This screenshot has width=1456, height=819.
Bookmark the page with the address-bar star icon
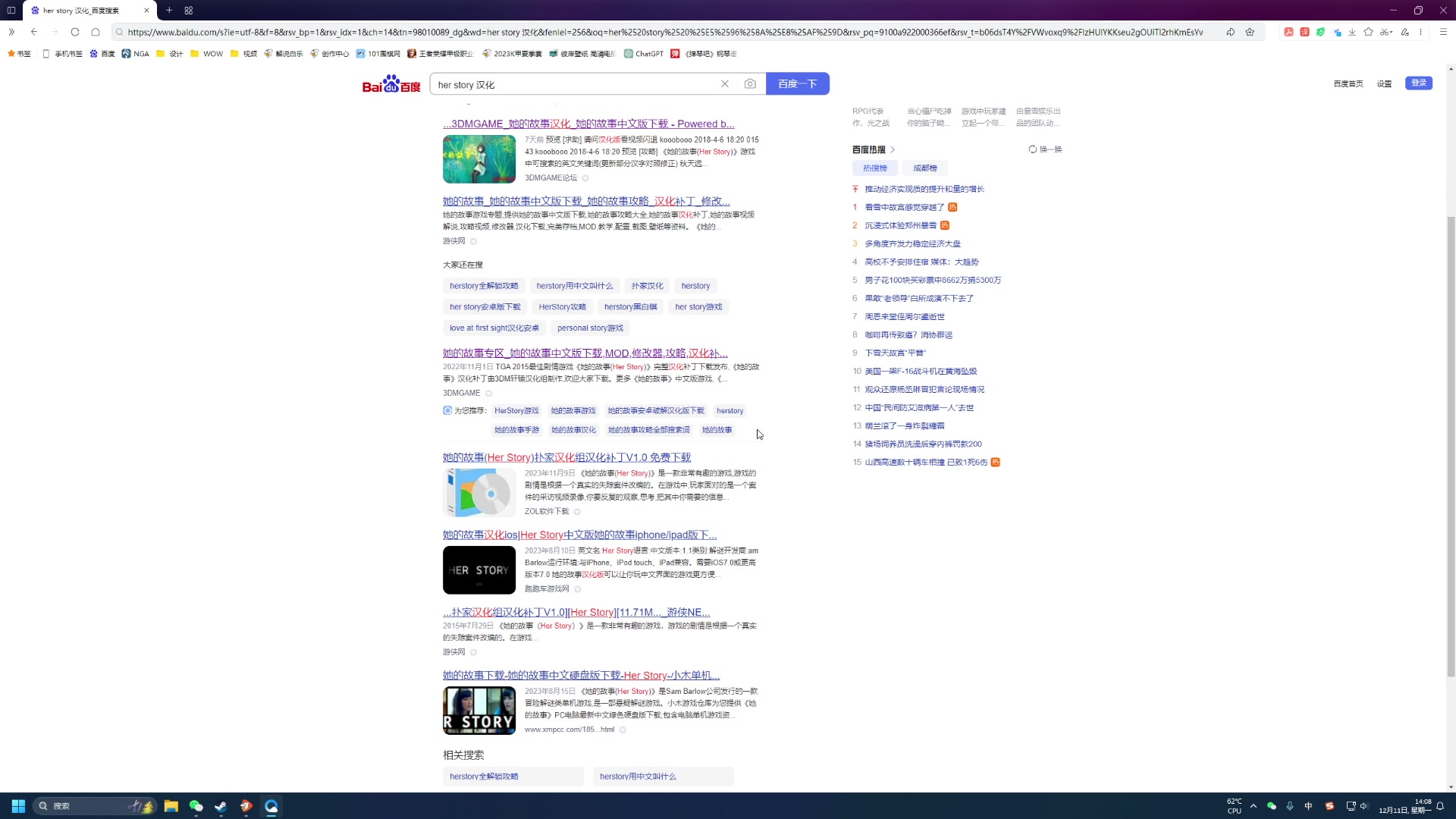[x=1250, y=32]
